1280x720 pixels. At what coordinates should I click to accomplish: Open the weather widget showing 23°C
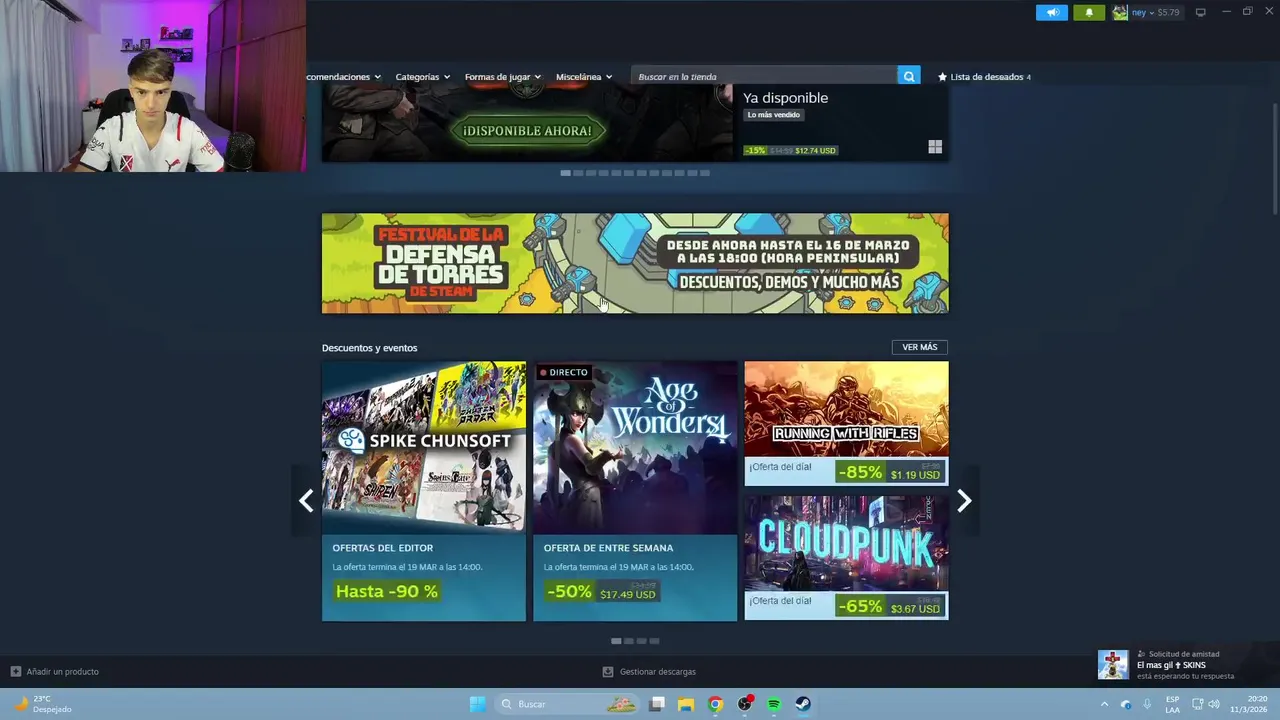click(x=42, y=704)
